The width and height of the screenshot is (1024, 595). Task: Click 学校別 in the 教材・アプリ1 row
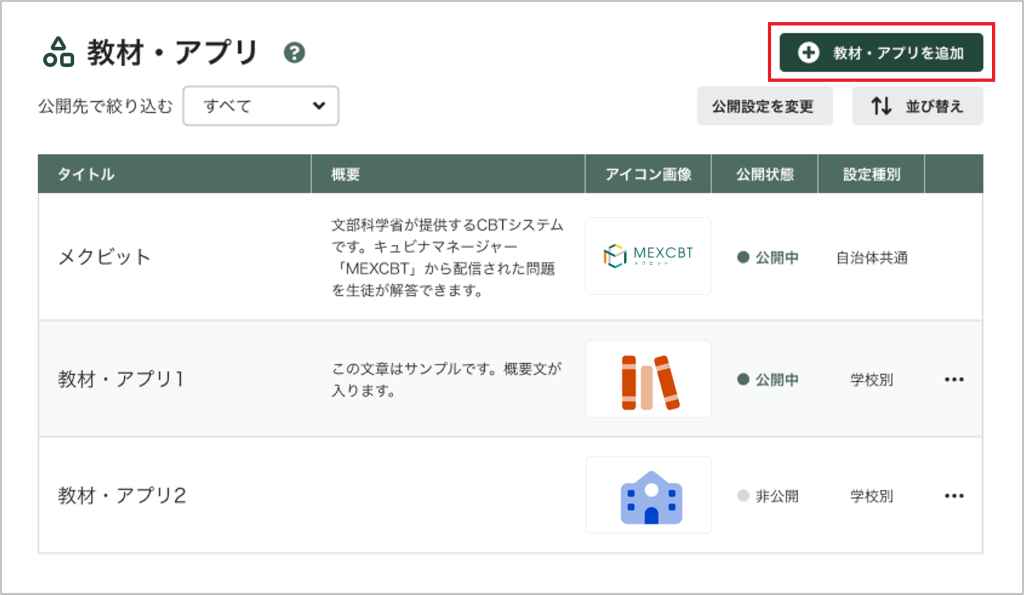(x=871, y=380)
